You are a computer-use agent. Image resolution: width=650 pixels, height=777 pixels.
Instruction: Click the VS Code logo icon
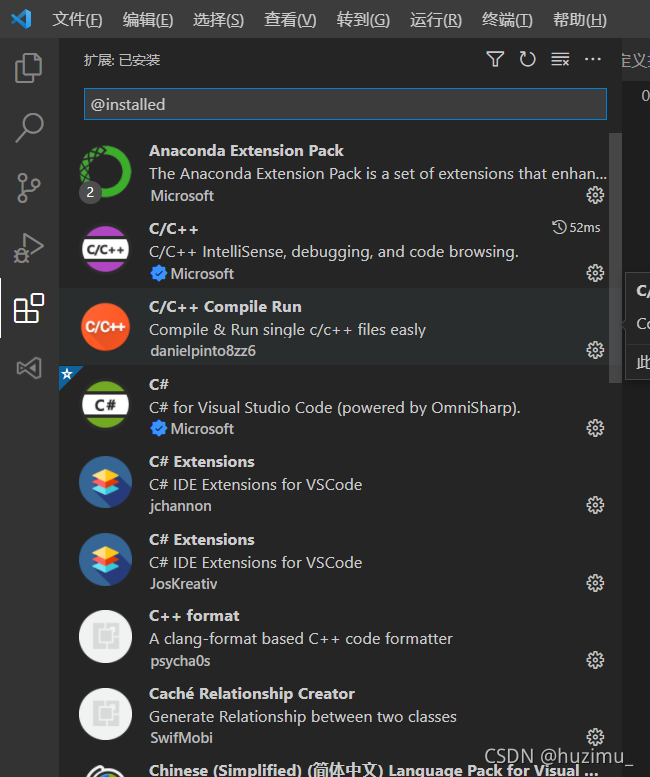tap(21, 19)
